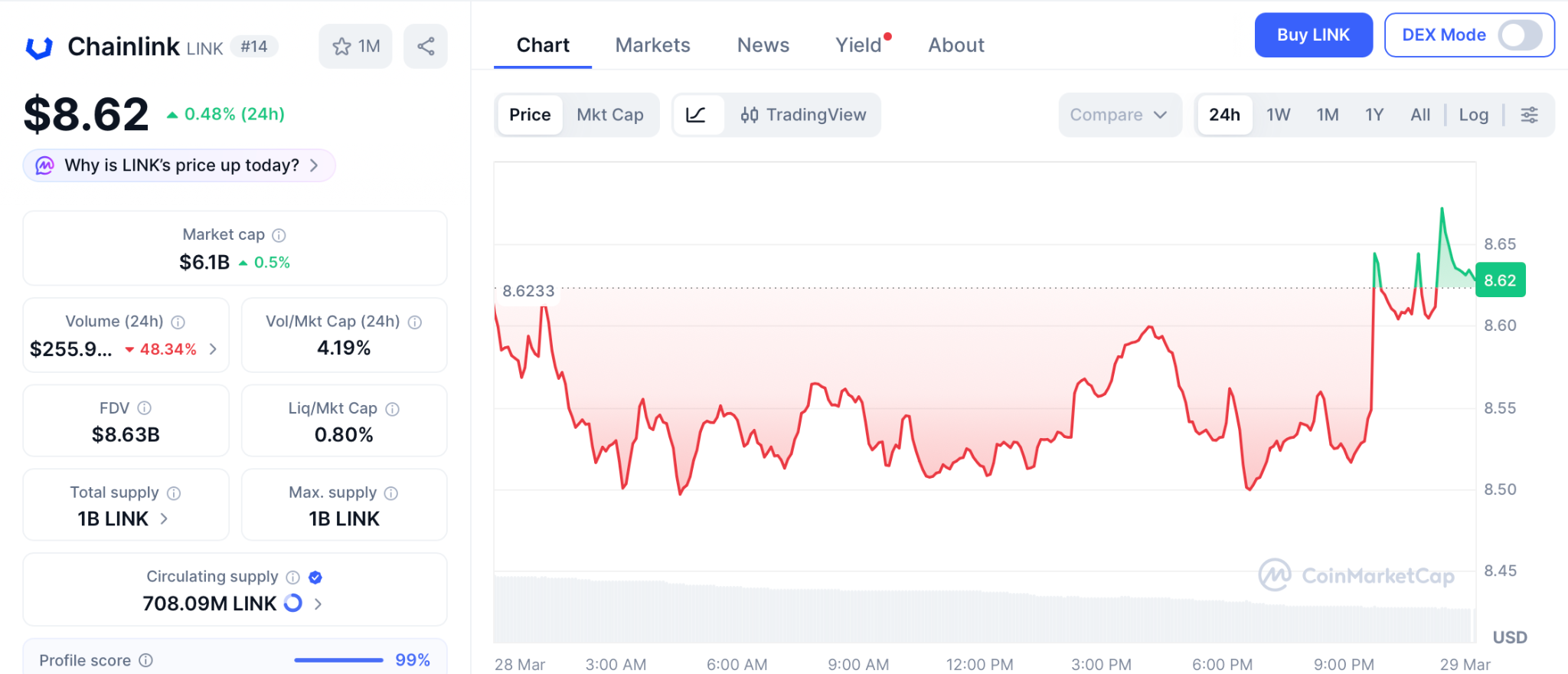This screenshot has height=674, width=1568.
Task: Open the News tab
Action: pyautogui.click(x=763, y=45)
